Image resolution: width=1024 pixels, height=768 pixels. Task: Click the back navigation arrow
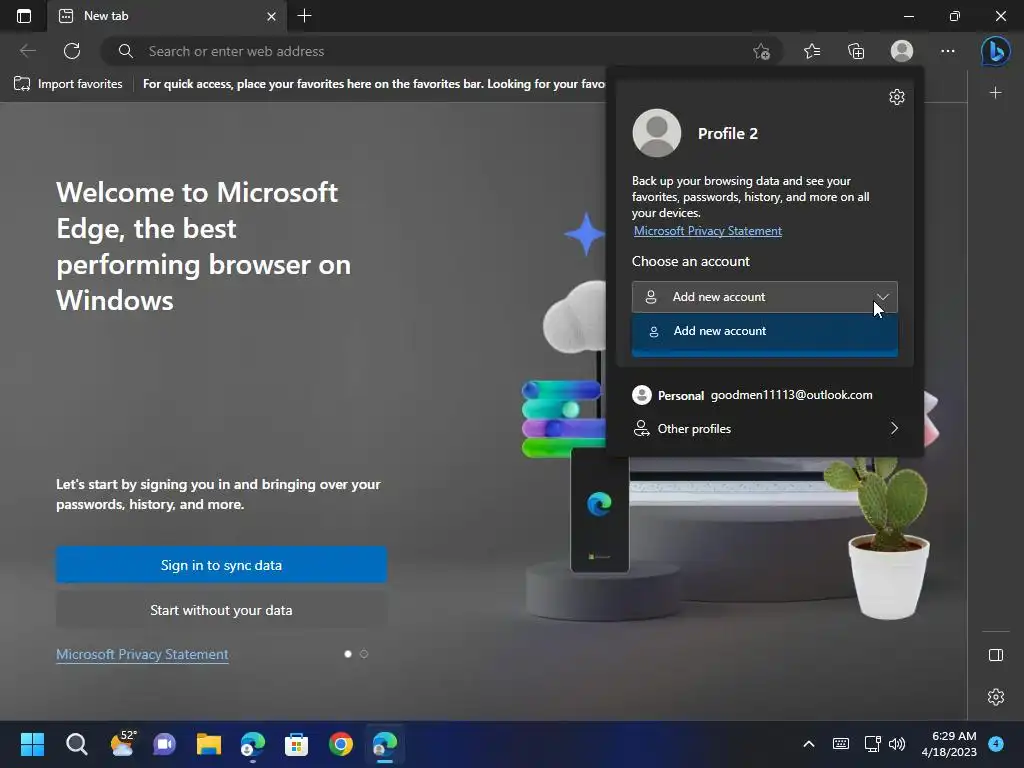(27, 51)
